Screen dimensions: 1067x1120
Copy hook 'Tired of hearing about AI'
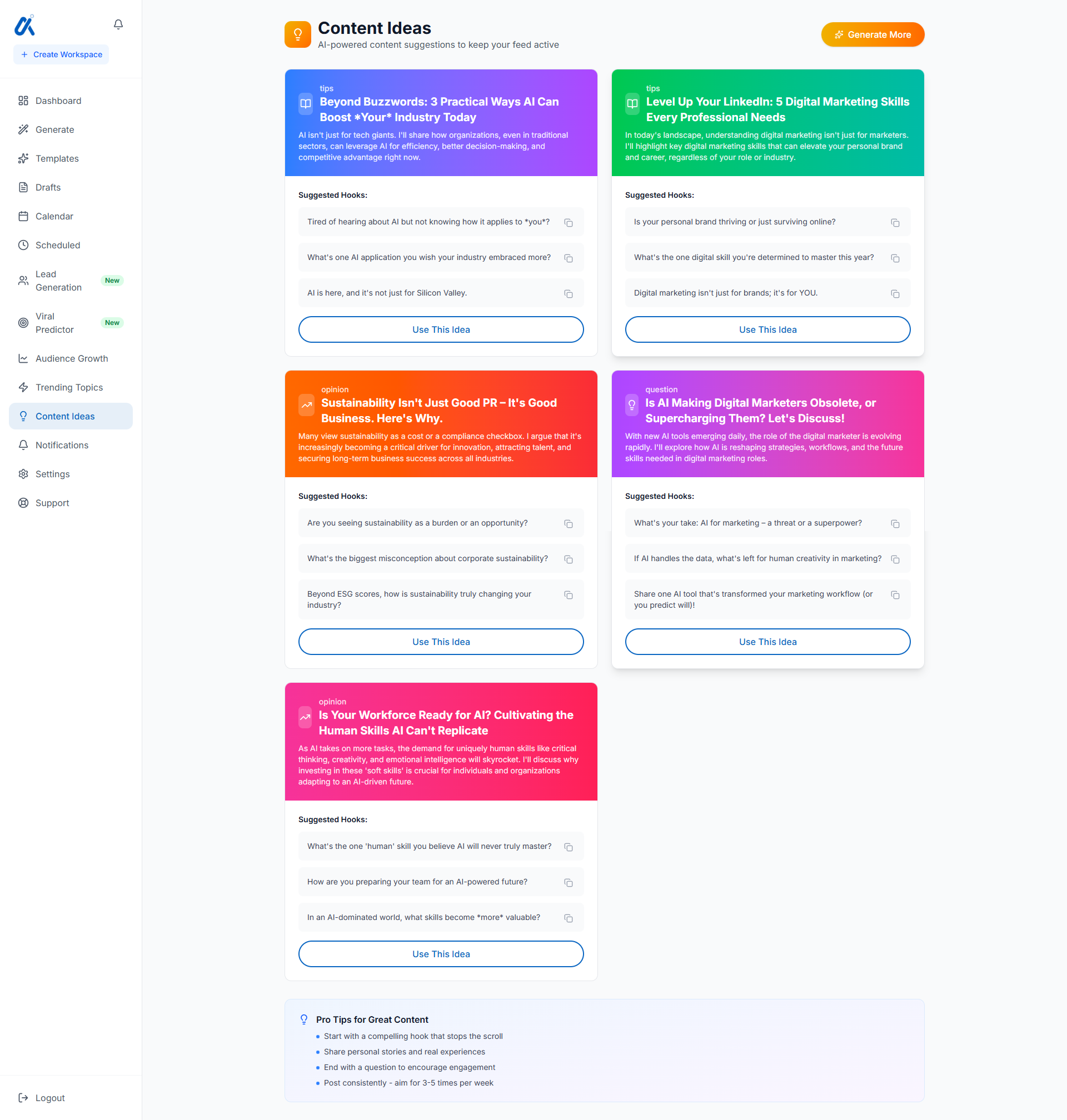[x=568, y=223]
